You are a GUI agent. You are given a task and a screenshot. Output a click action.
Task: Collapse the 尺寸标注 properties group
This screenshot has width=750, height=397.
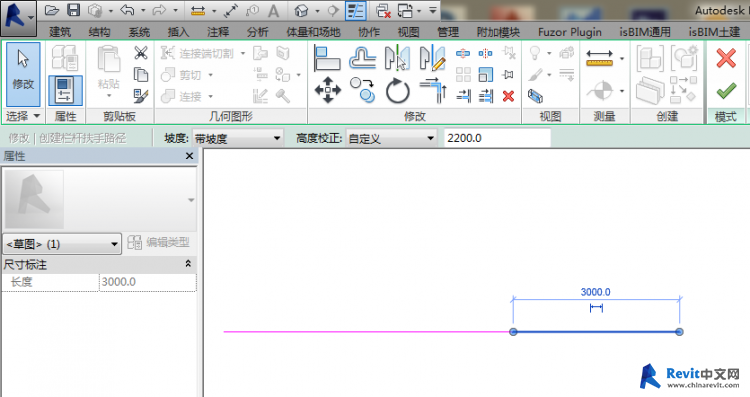click(x=188, y=264)
